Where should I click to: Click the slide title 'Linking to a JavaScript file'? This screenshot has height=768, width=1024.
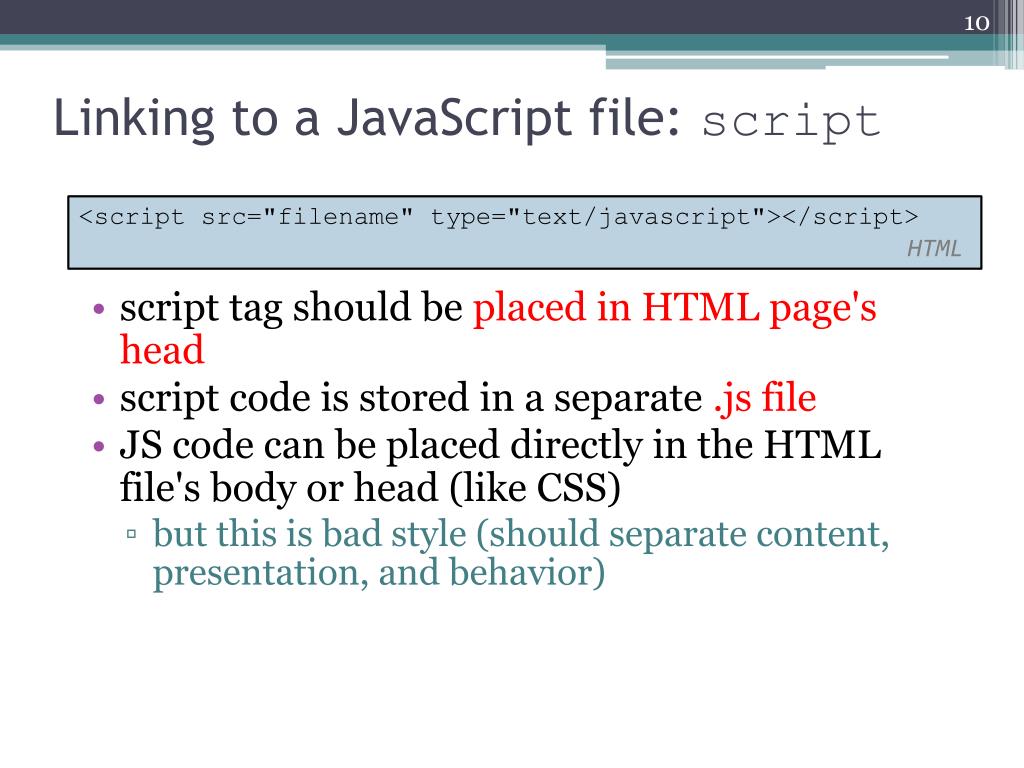[x=367, y=119]
